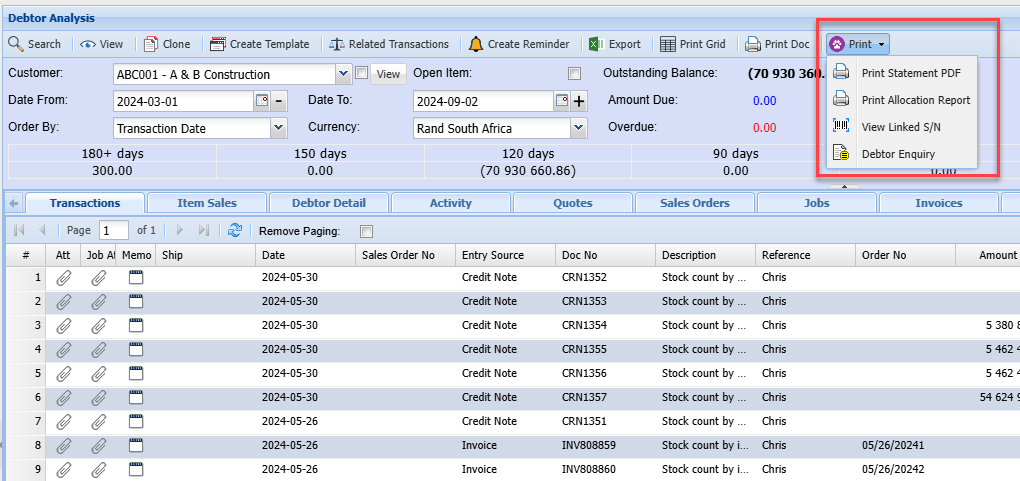Toggle the Open Item checkbox
Image resolution: width=1020 pixels, height=481 pixels.
[x=574, y=74]
